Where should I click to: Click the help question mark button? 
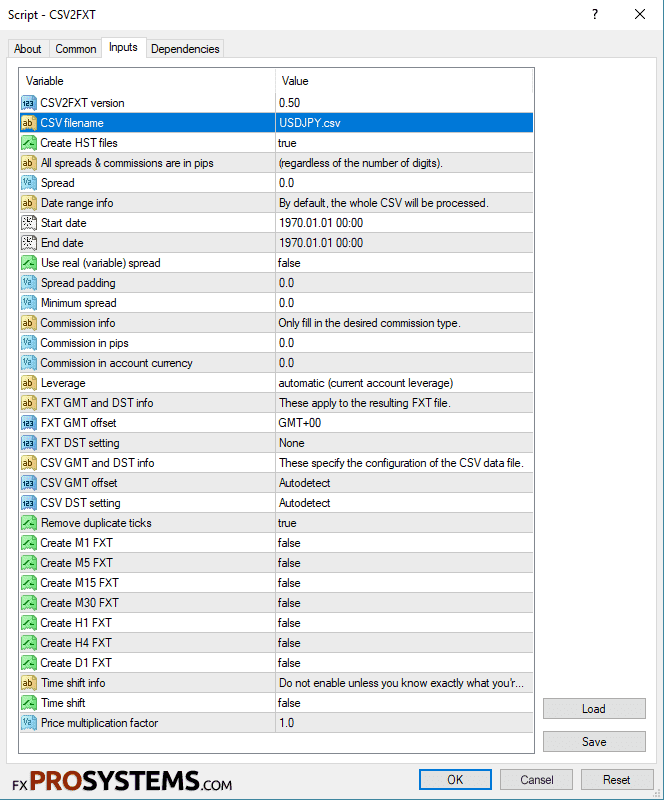(595, 14)
